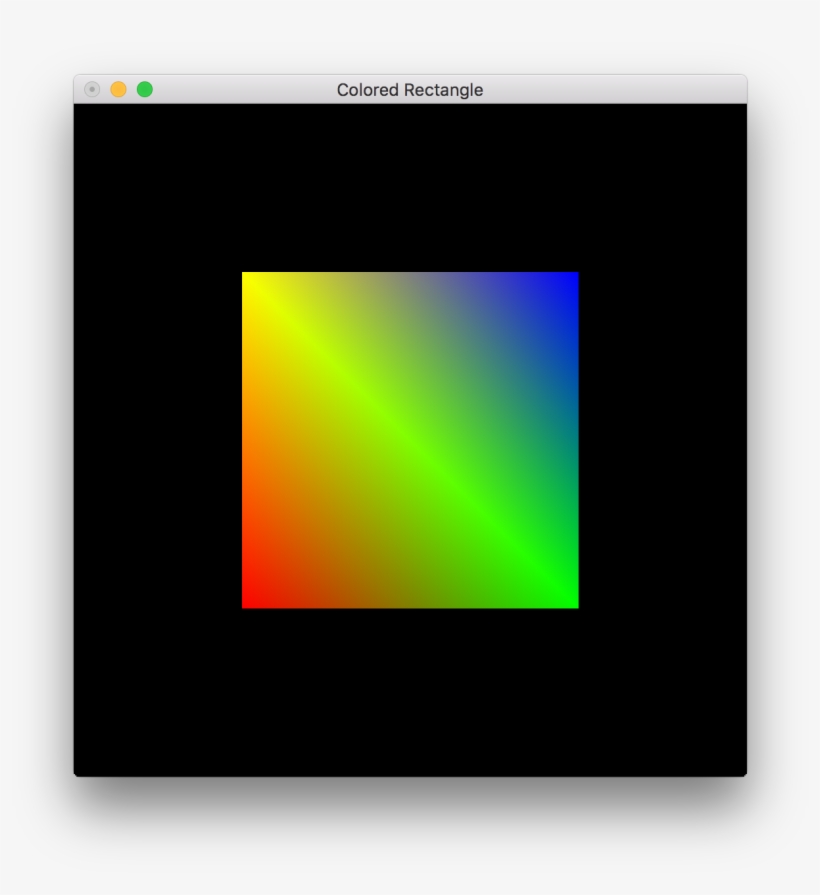Click the red corner of the gradient square
Image resolution: width=820 pixels, height=895 pixels.
tap(250, 600)
